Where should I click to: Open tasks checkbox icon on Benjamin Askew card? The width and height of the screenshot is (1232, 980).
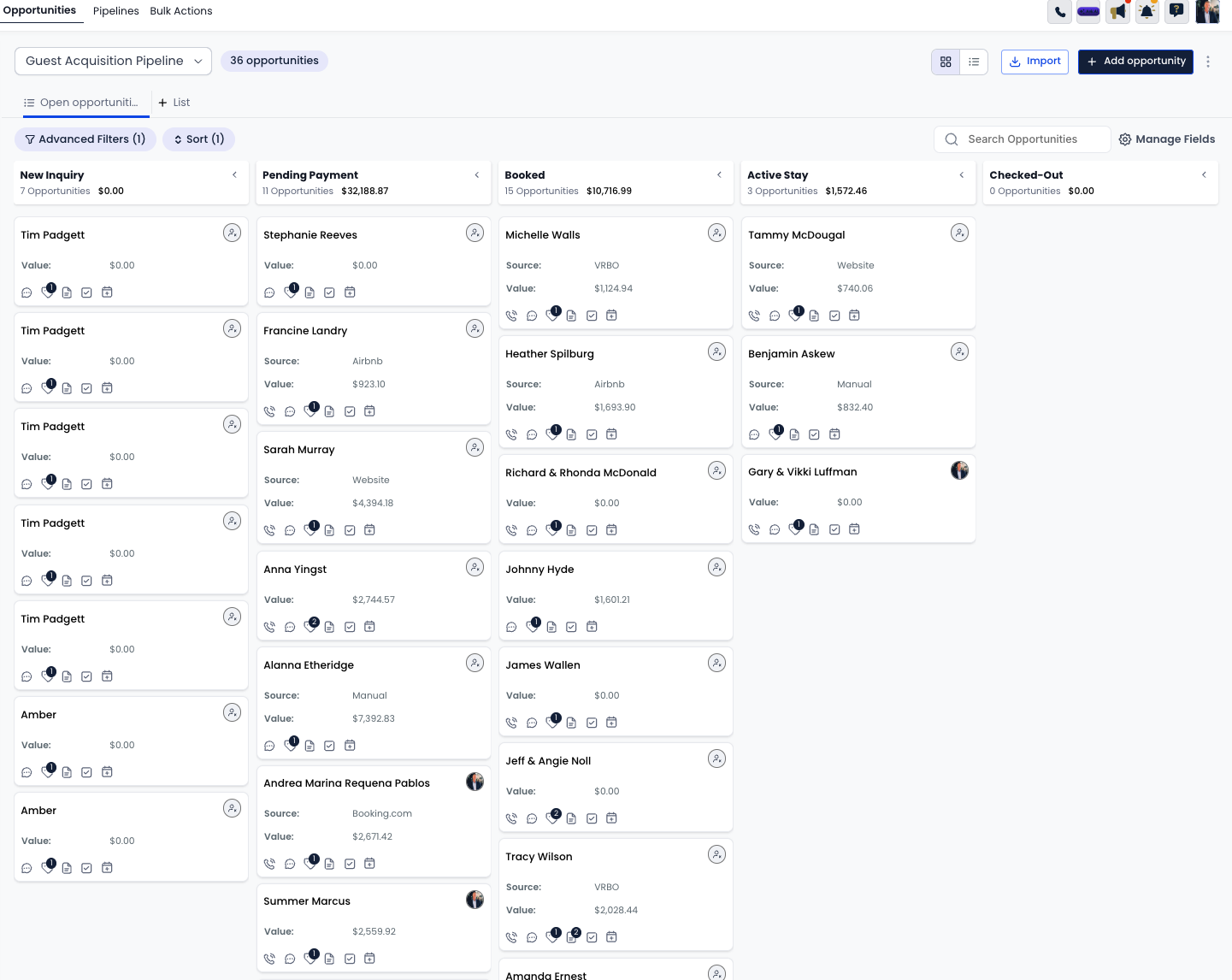[x=814, y=434]
